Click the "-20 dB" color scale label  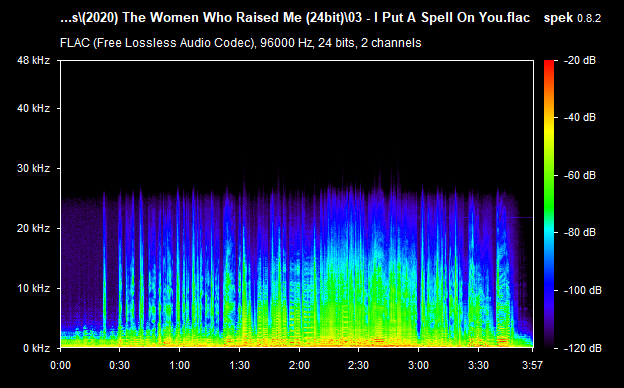[x=580, y=60]
